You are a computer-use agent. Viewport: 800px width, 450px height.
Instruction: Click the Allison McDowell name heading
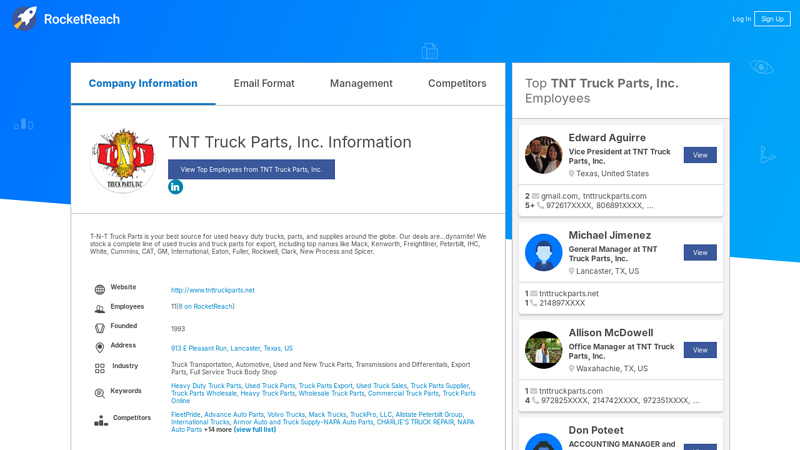click(611, 333)
